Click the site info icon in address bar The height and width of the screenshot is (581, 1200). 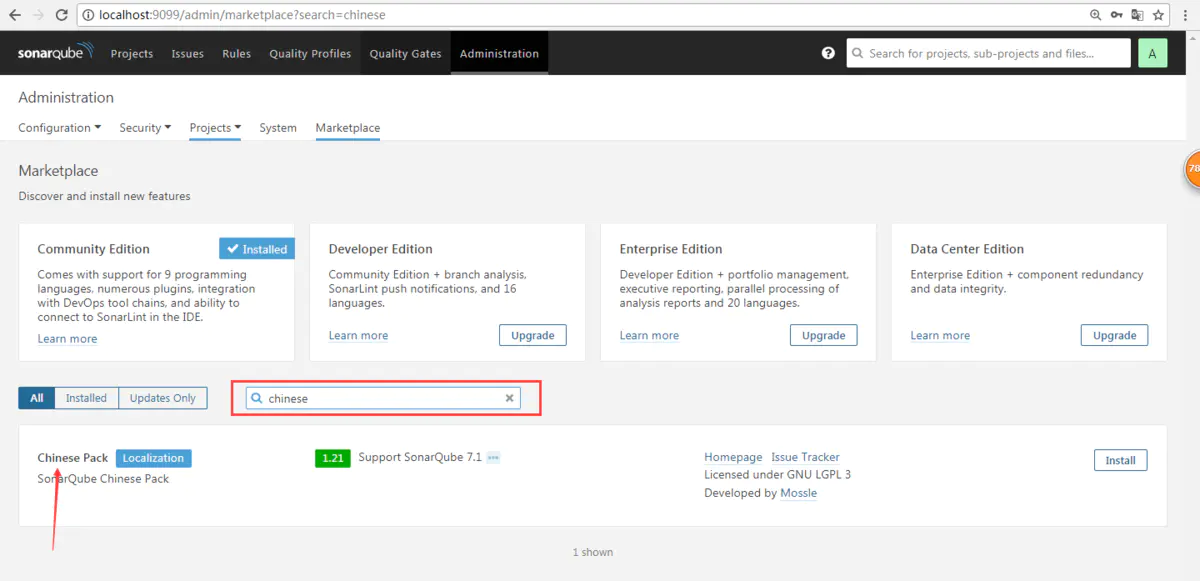87,15
